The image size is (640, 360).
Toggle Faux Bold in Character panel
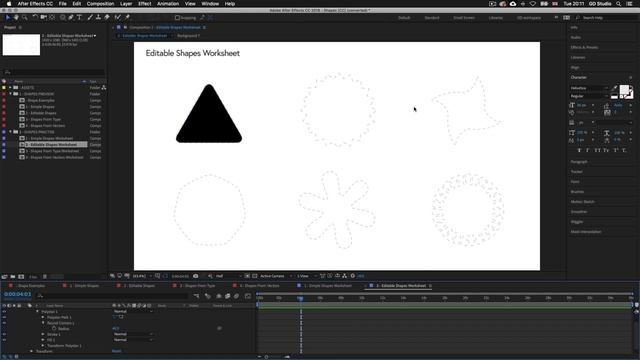[579, 150]
